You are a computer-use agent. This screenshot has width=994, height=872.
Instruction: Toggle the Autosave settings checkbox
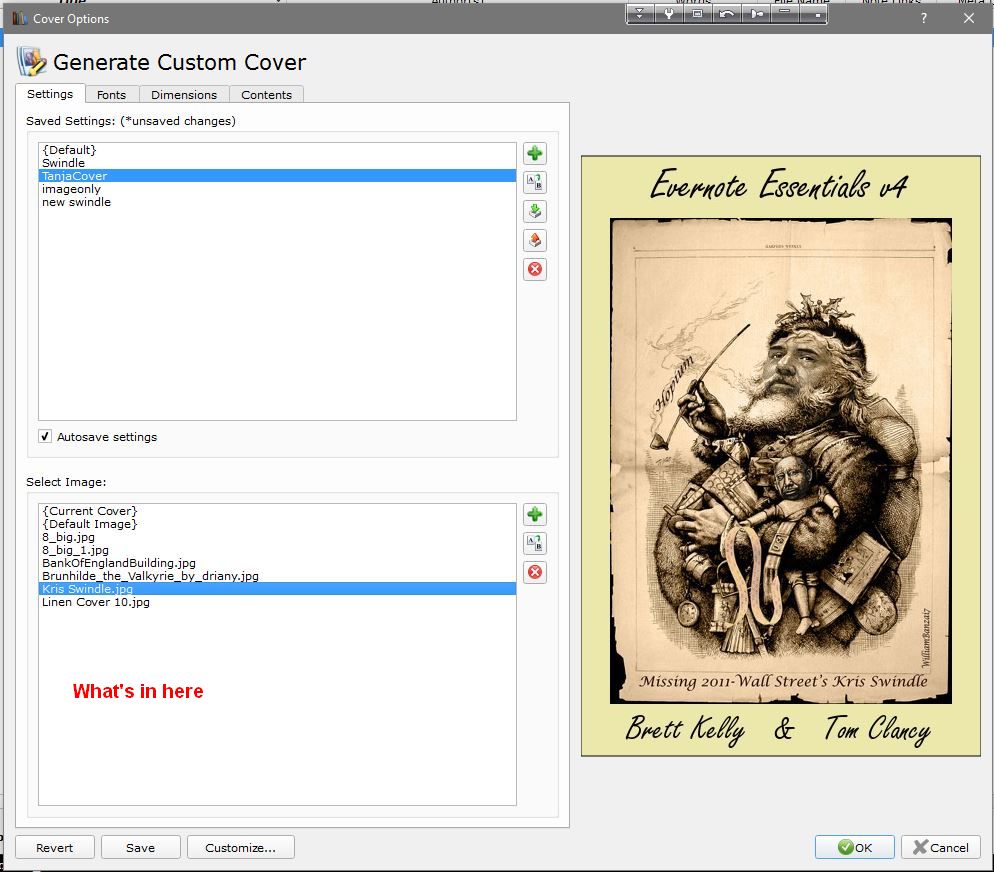(45, 436)
